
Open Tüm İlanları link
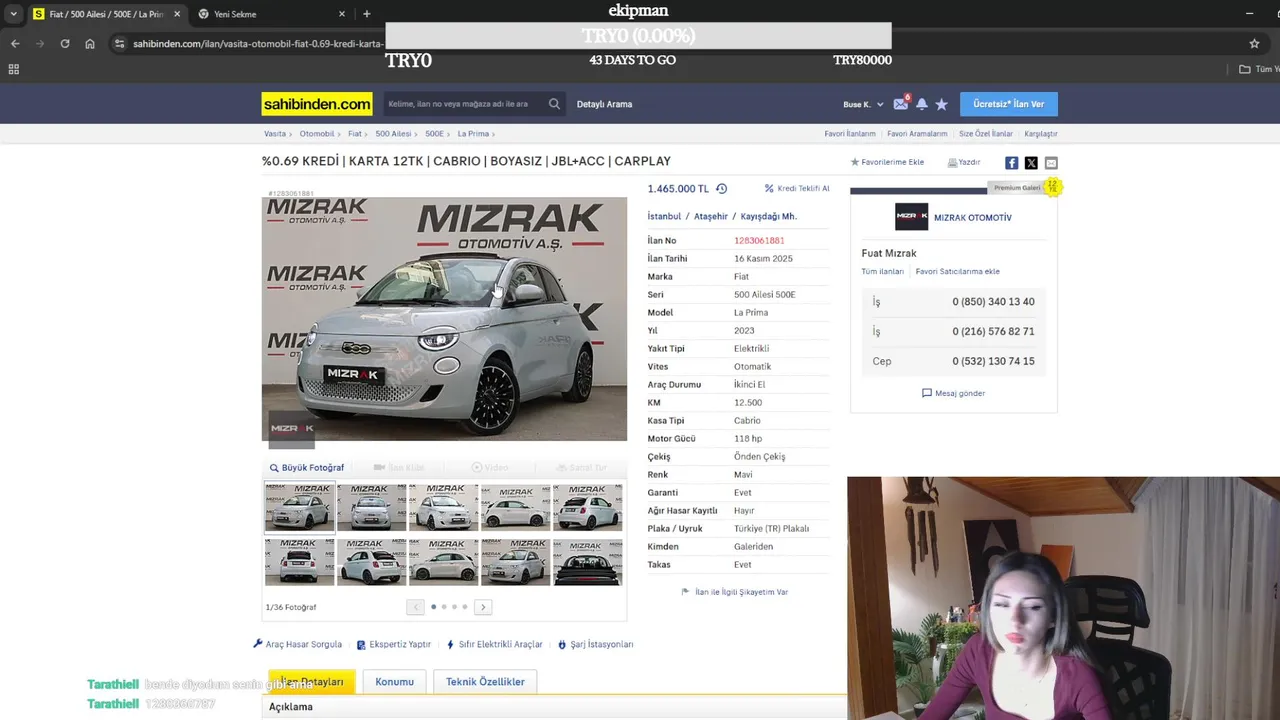(x=882, y=272)
